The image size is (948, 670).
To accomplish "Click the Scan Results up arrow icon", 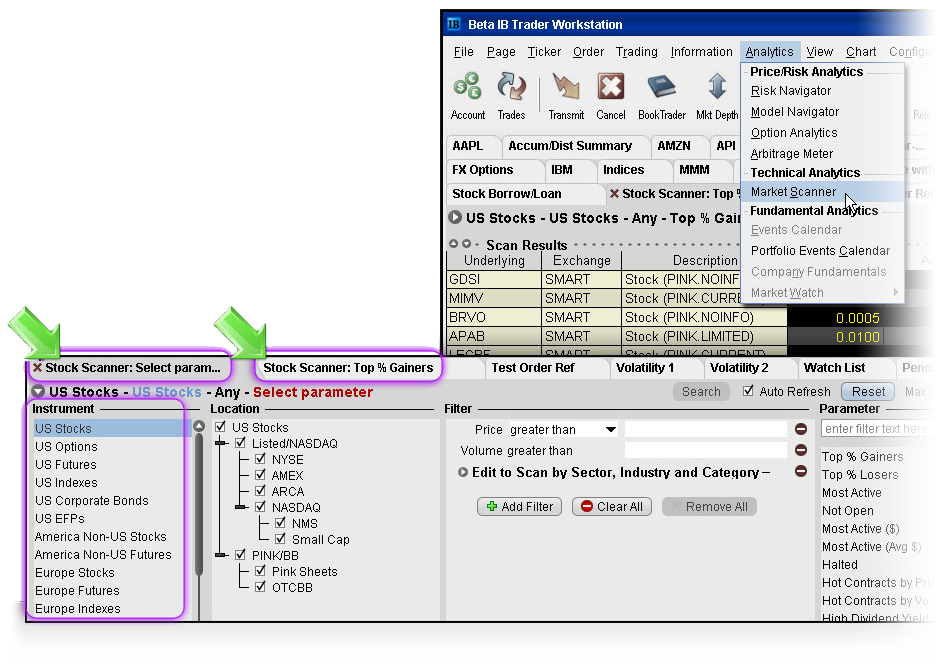I will click(453, 244).
